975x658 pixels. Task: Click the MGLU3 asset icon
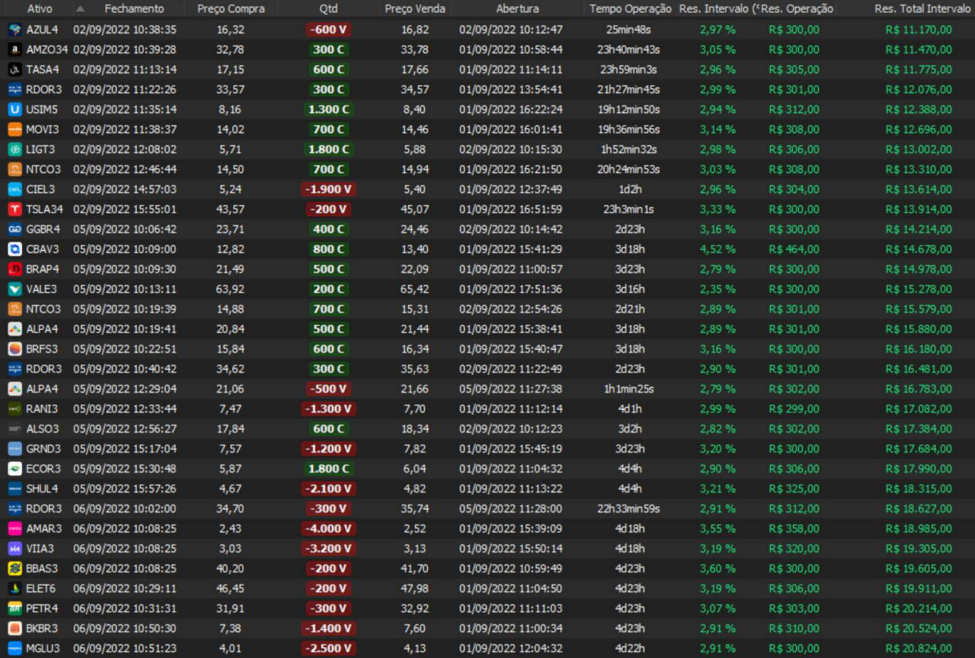coord(15,648)
